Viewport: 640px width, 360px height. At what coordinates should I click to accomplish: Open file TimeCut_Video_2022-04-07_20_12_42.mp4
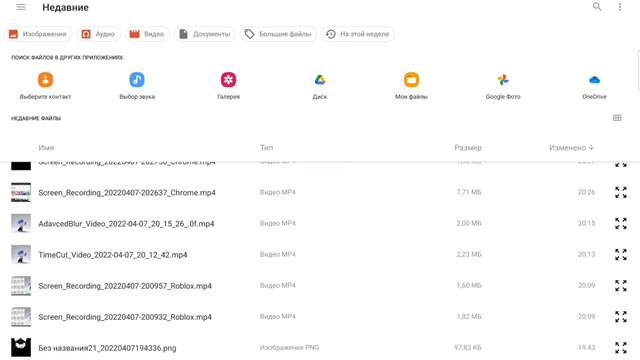(113, 255)
